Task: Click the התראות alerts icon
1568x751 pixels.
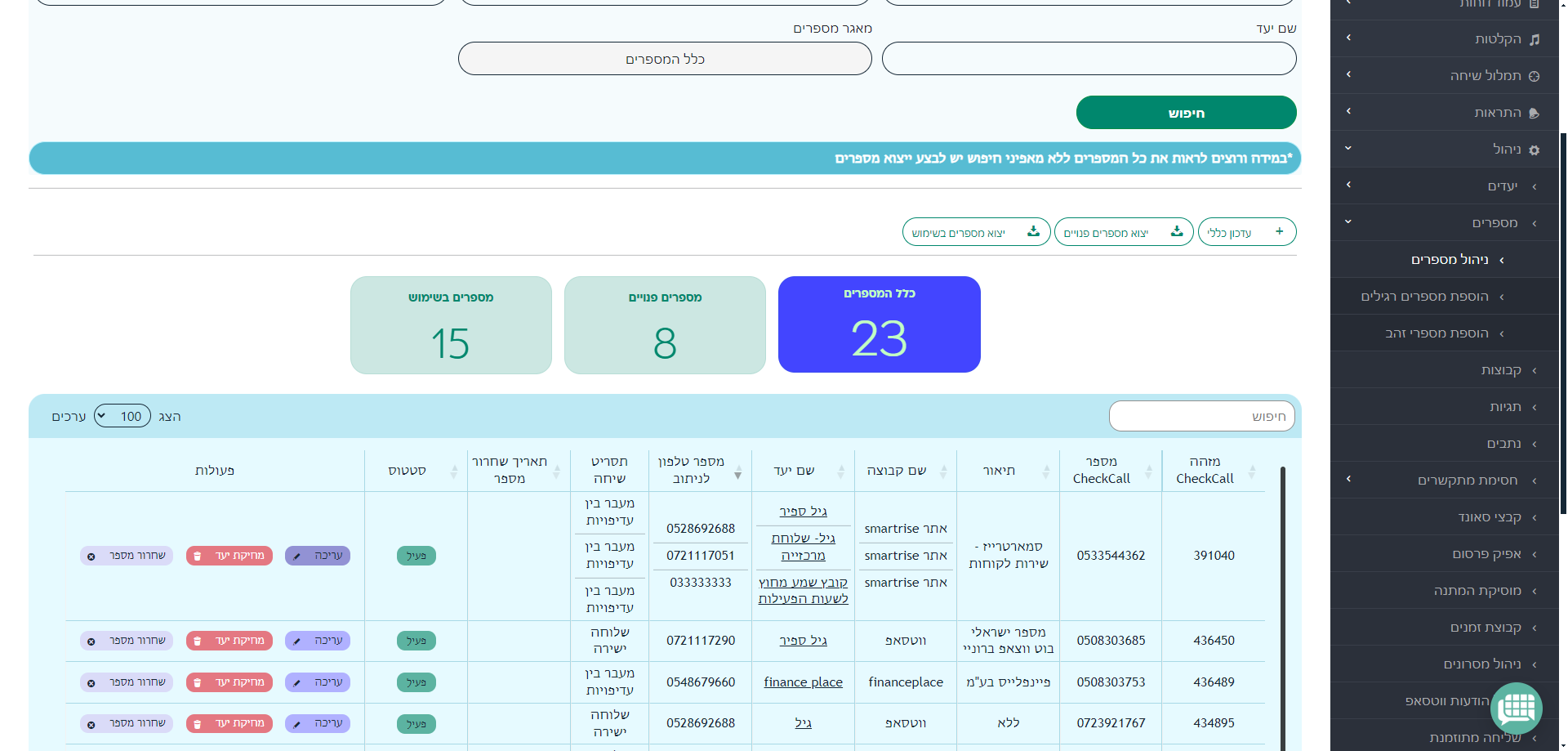Action: [1535, 113]
